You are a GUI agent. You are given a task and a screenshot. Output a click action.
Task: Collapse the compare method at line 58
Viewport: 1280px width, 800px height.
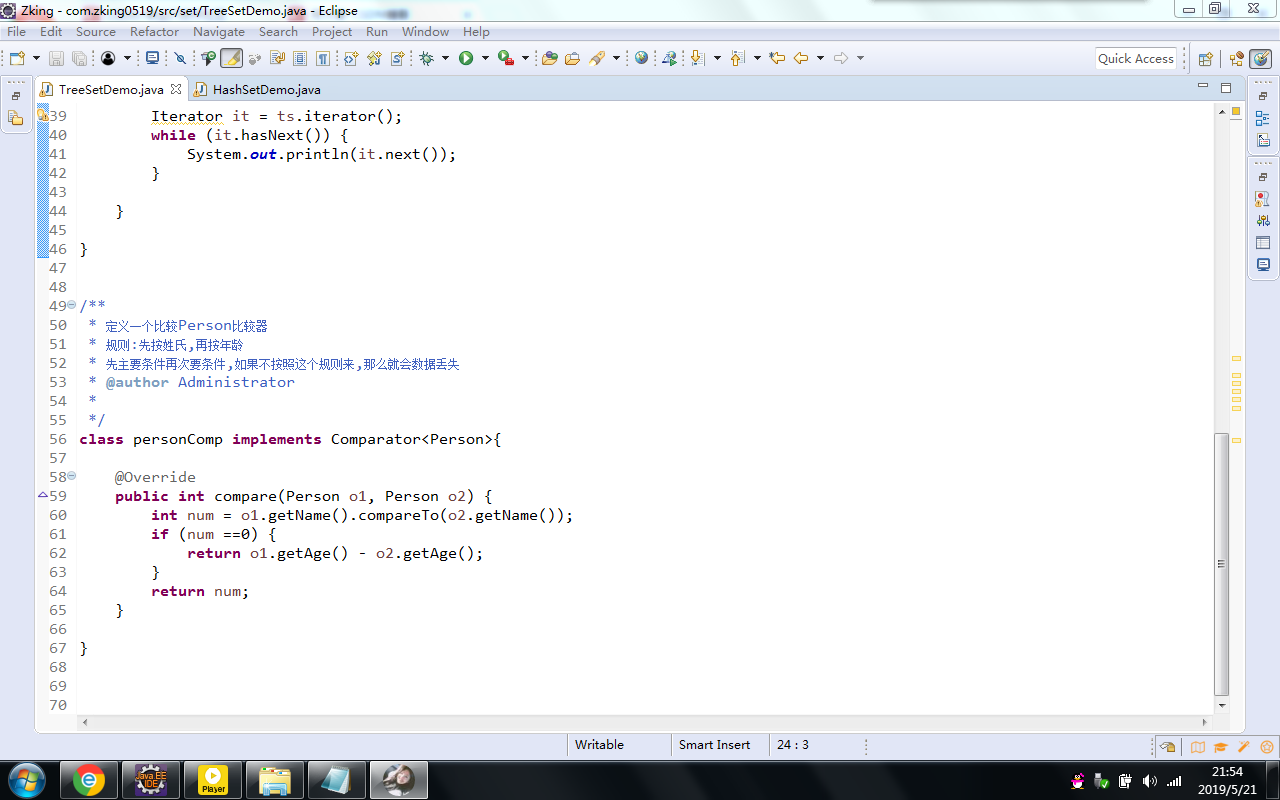point(71,477)
